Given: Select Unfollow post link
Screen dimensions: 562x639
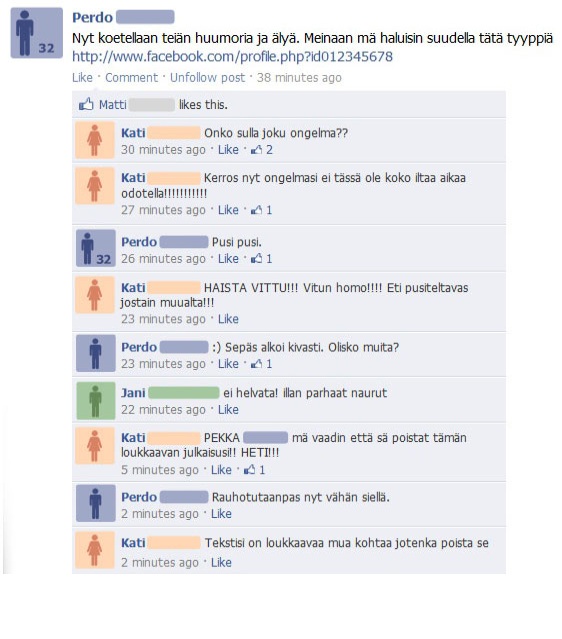Looking at the screenshot, I should 207,77.
